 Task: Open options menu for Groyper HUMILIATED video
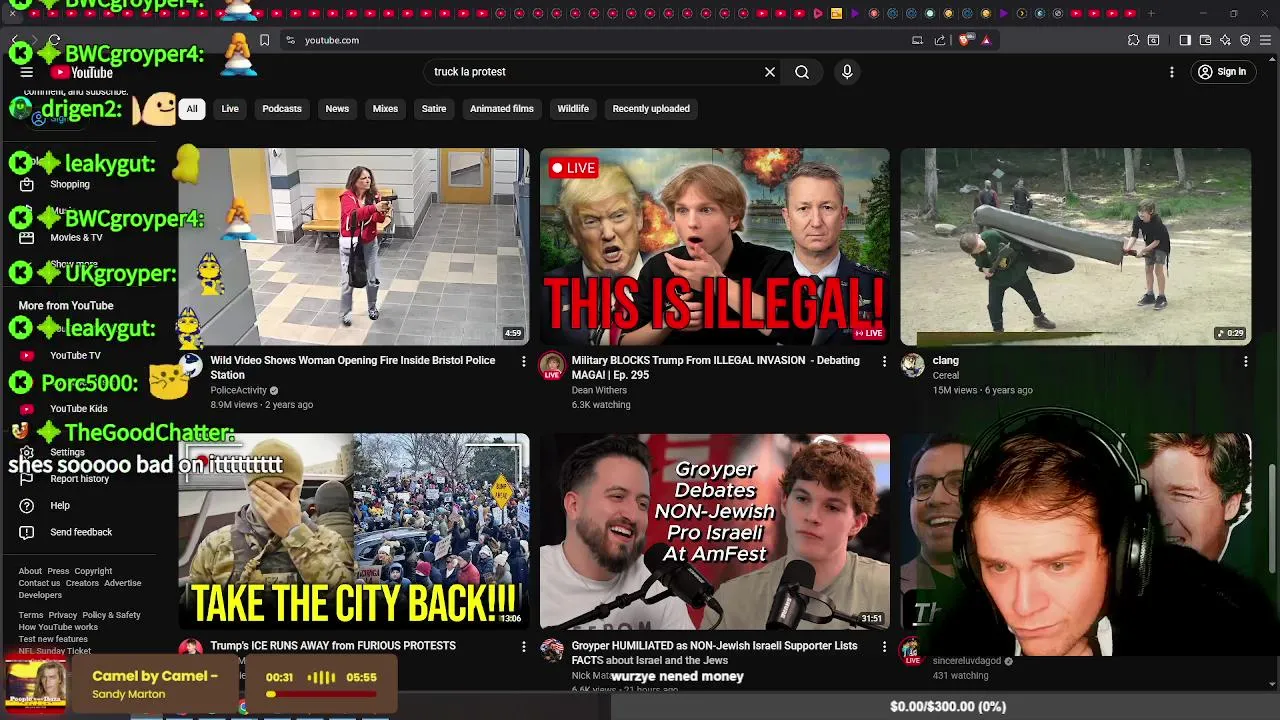pyautogui.click(x=884, y=647)
